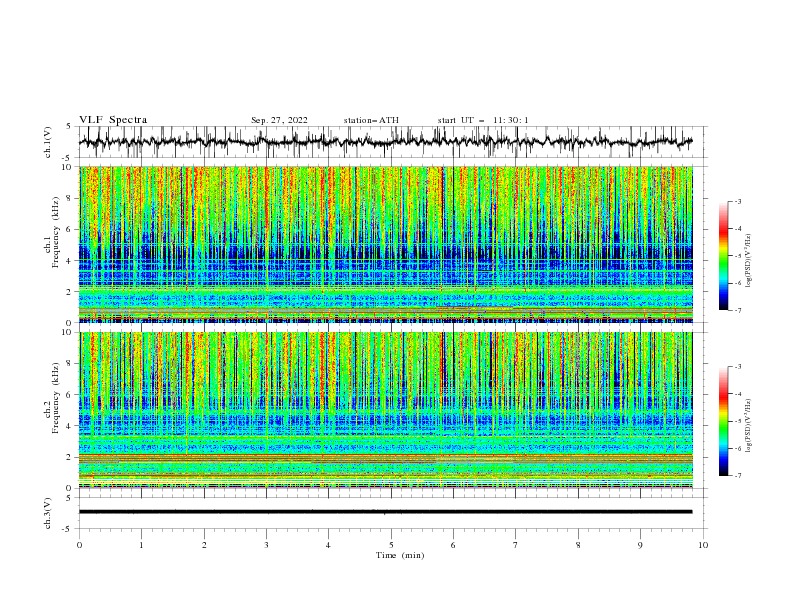
Task: Select the "start UT = 11:30:1" header text
Action: (x=483, y=120)
